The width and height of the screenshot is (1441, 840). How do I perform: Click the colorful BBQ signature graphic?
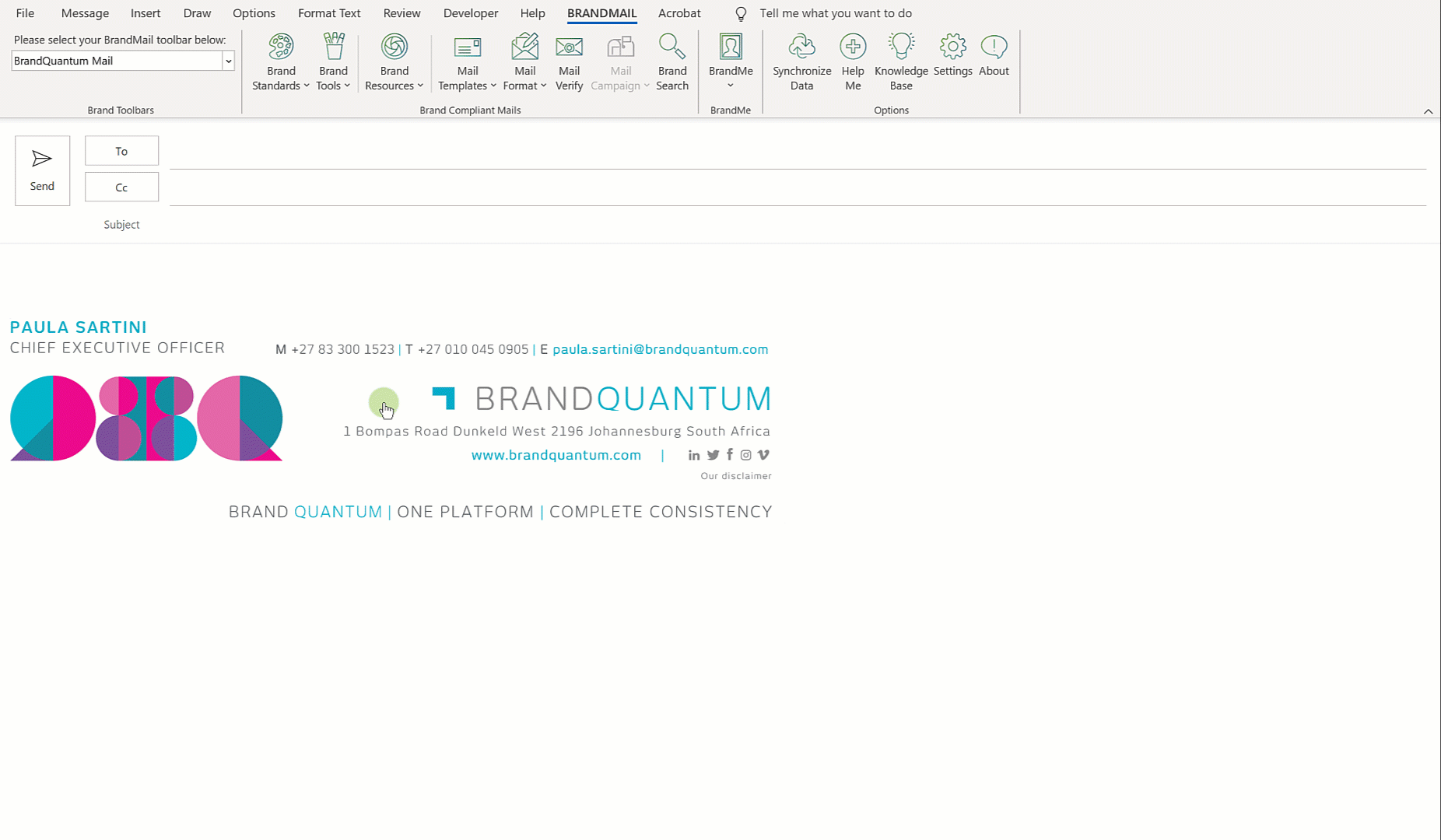pyautogui.click(x=146, y=418)
